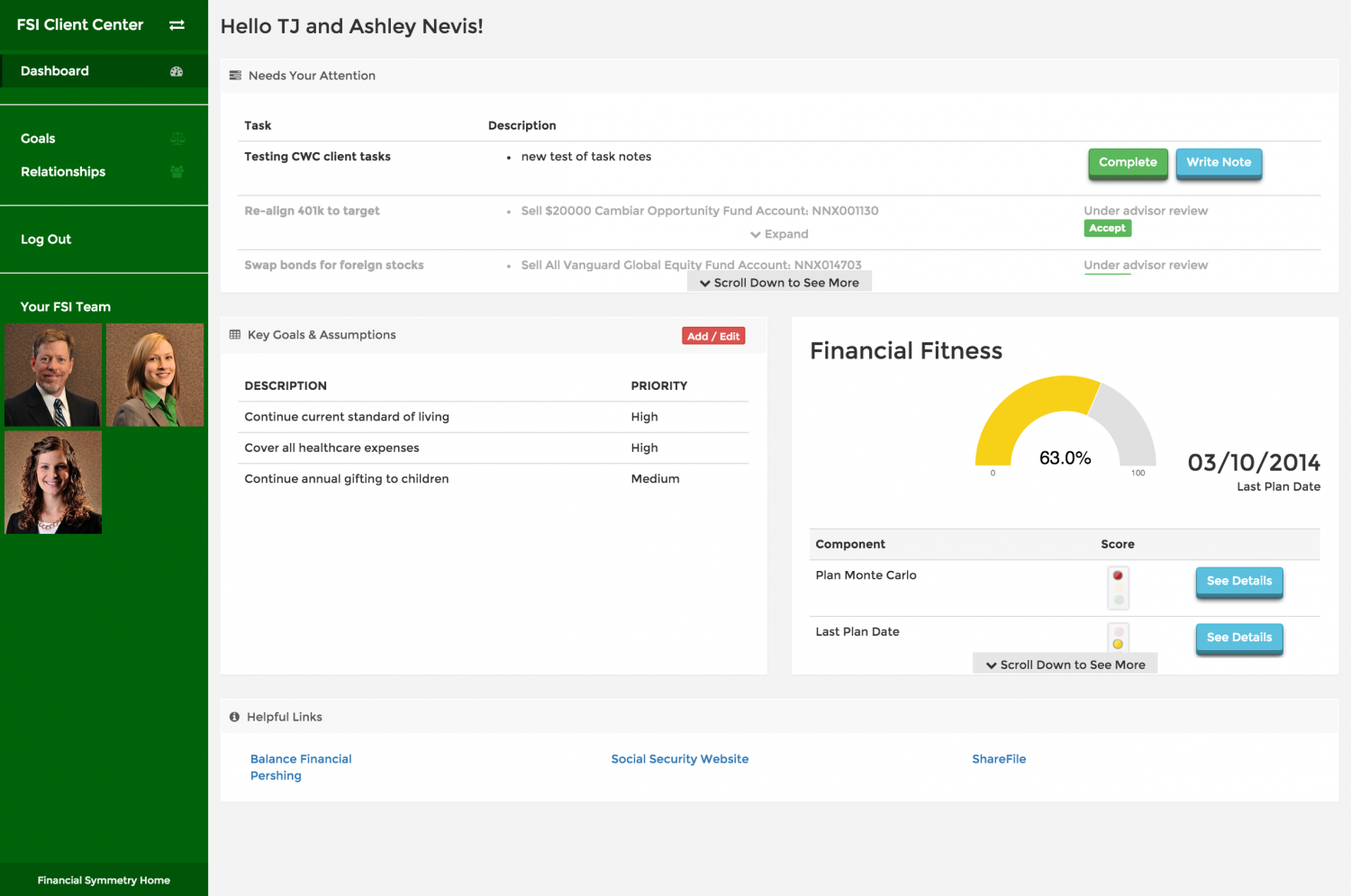Click the PRIORITY column header
The width and height of the screenshot is (1351, 896).
(659, 385)
